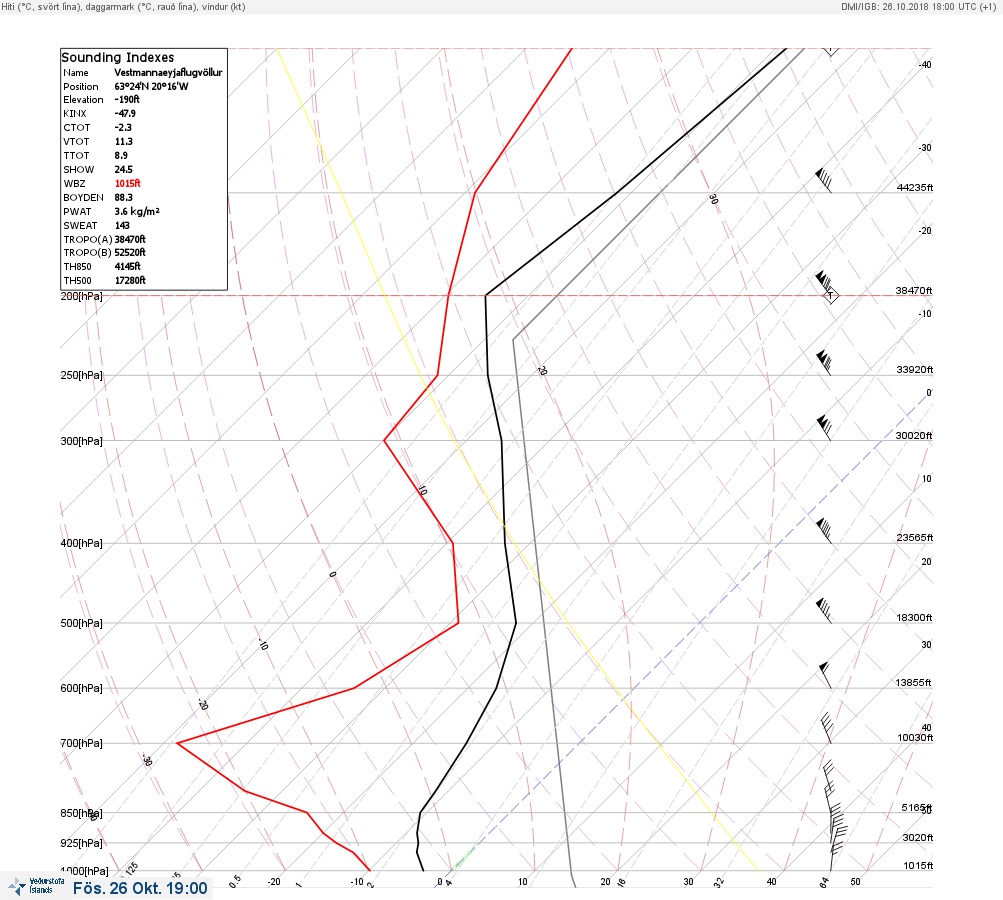
Task: Click the wind barb at 600 hPa level
Action: click(825, 675)
